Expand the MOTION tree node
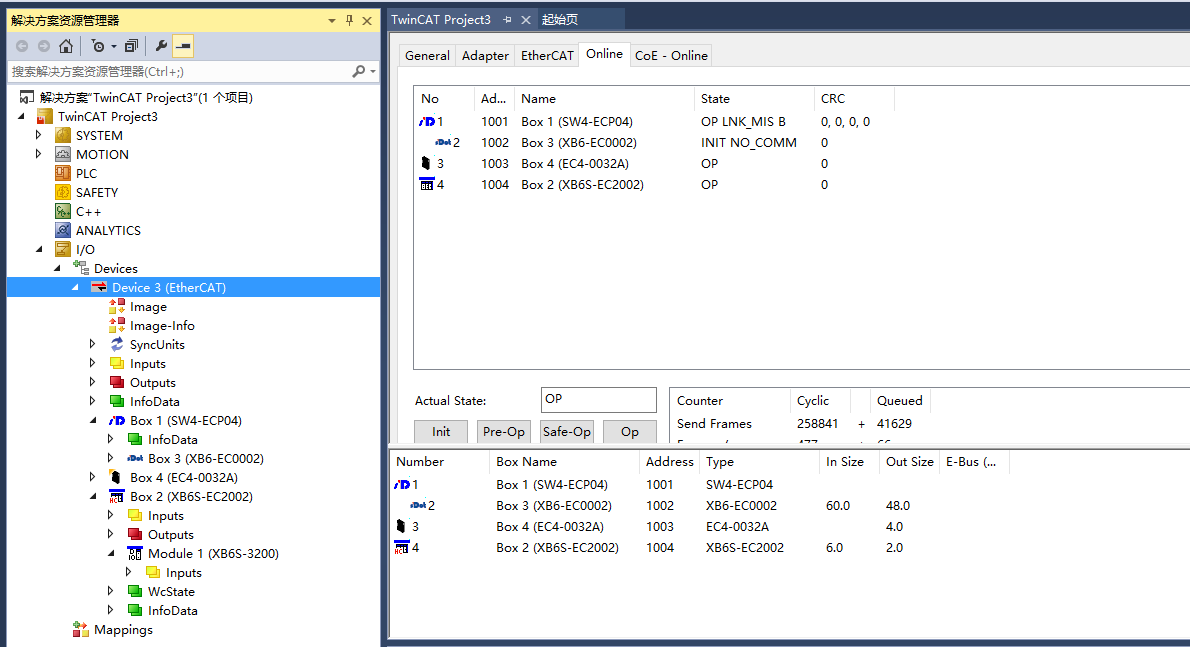The image size is (1190, 647). point(39,154)
